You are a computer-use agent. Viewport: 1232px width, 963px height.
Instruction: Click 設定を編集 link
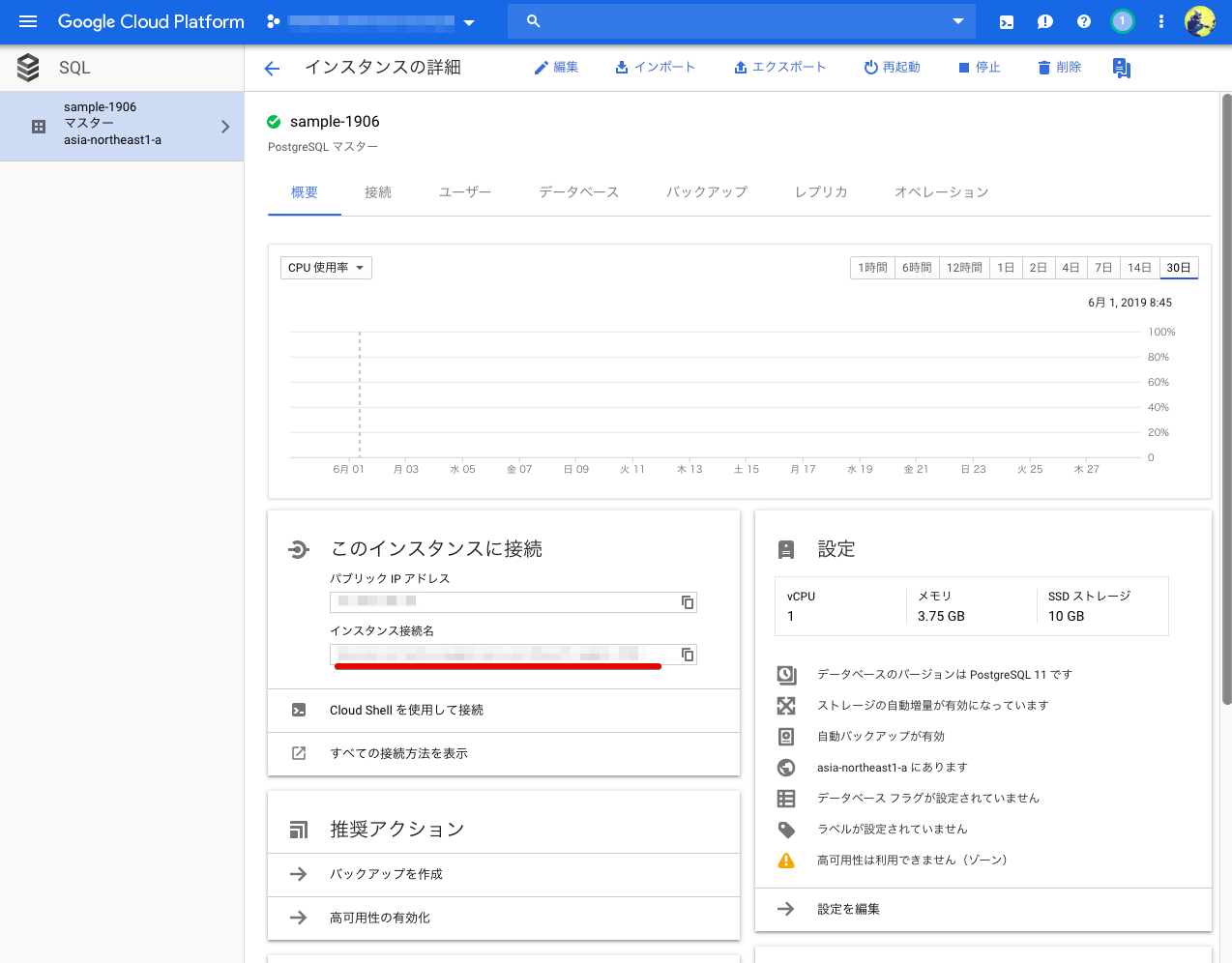pyautogui.click(x=983, y=910)
